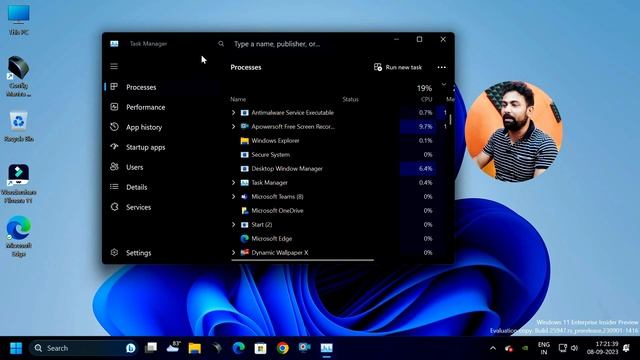Expand the Task Manager process row

point(233,182)
